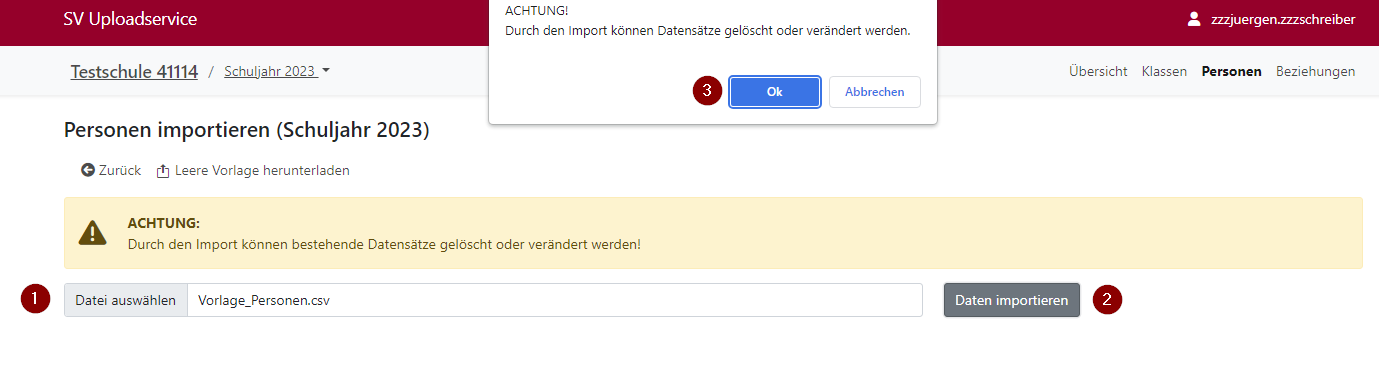Switch to the Übersicht tab

1098,72
